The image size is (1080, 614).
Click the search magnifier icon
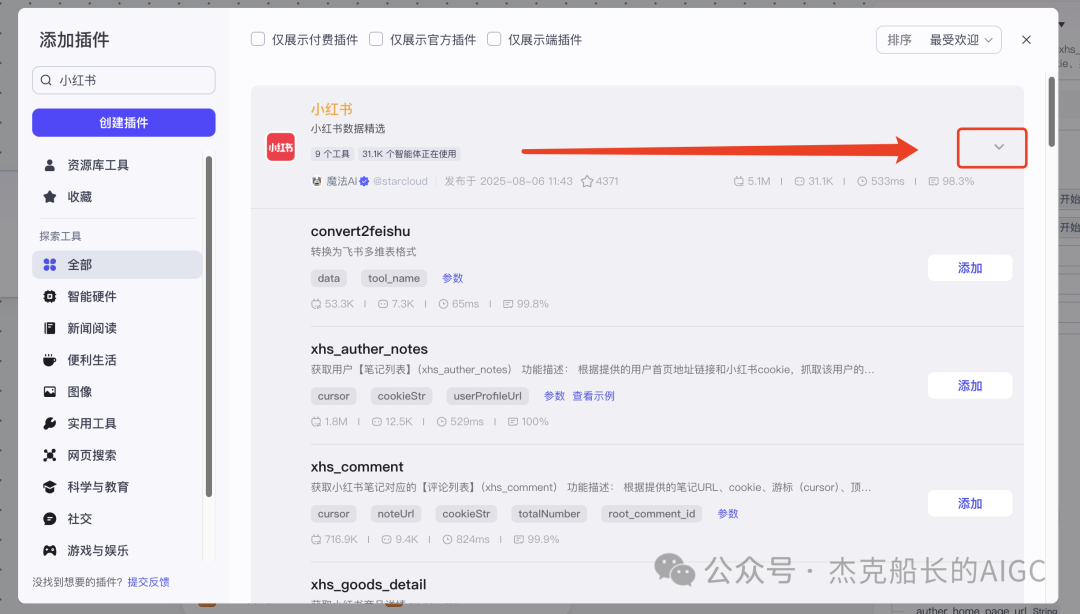point(46,80)
